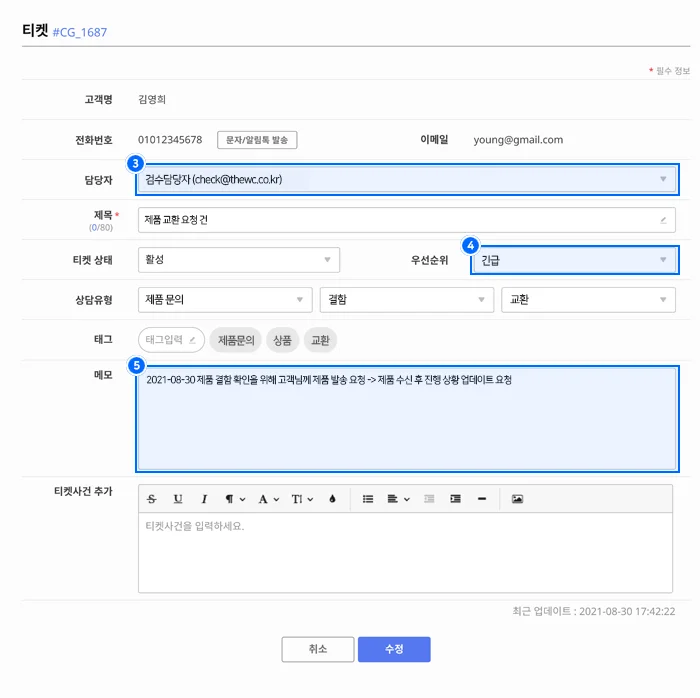Open text alignment dropdown in editor
The height and width of the screenshot is (698, 700).
click(x=398, y=499)
